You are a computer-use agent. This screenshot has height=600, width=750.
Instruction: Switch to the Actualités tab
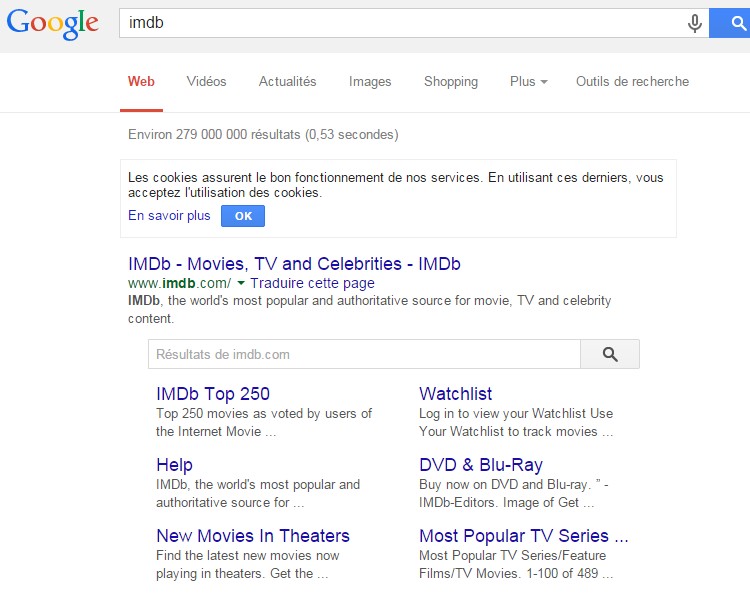(x=287, y=81)
